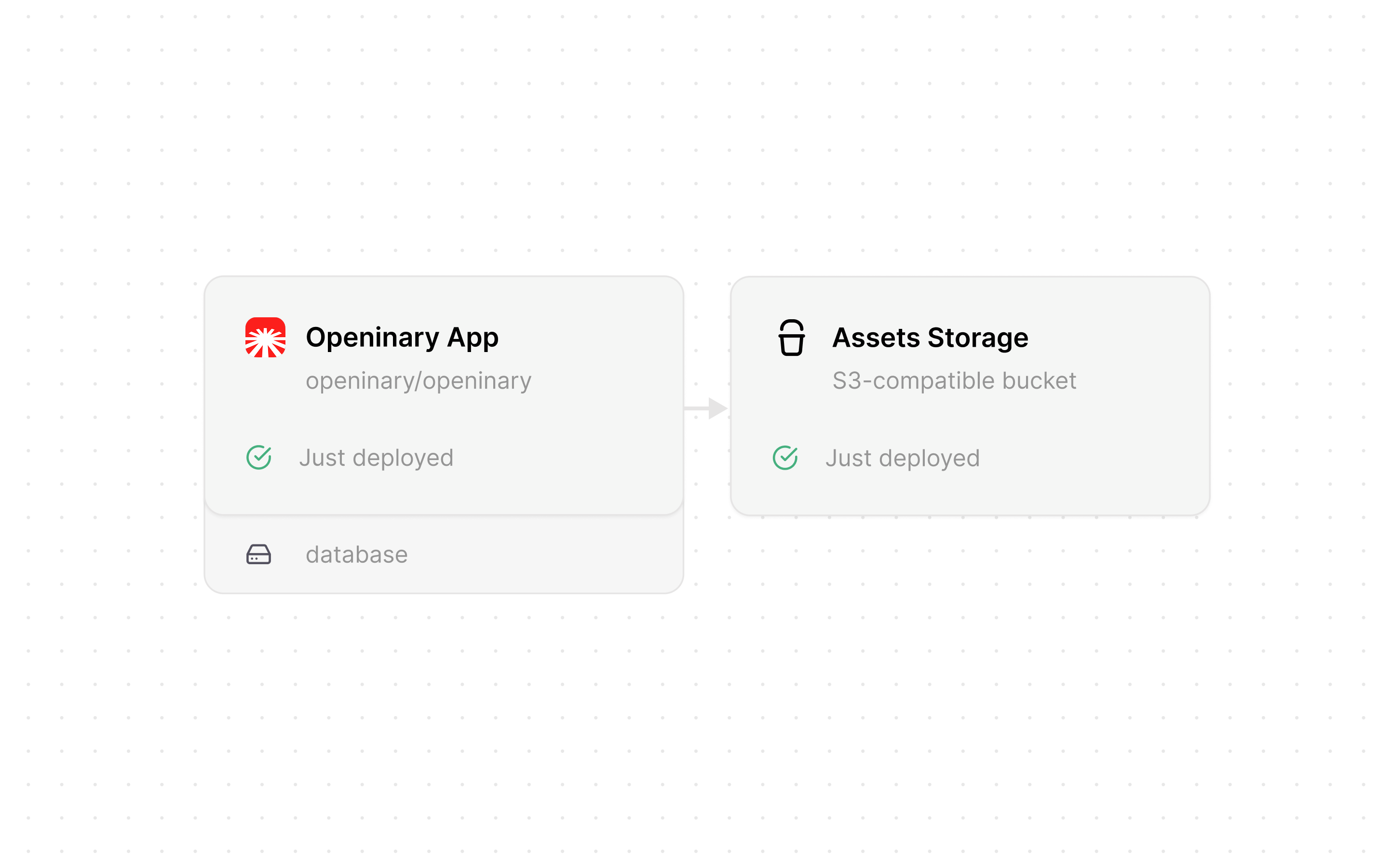This screenshot has height=868, width=1392.
Task: Select the database label text
Action: pyautogui.click(x=356, y=555)
